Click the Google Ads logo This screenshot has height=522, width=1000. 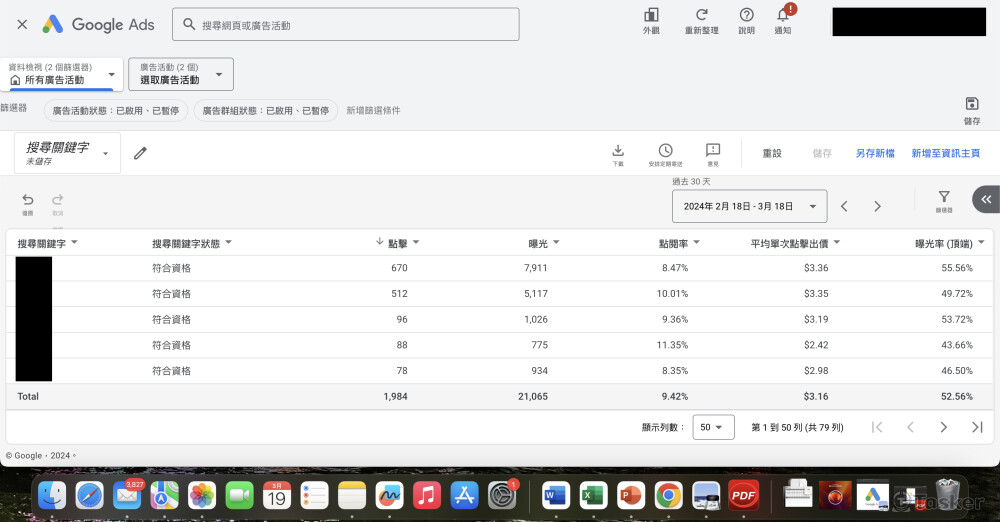(x=98, y=24)
